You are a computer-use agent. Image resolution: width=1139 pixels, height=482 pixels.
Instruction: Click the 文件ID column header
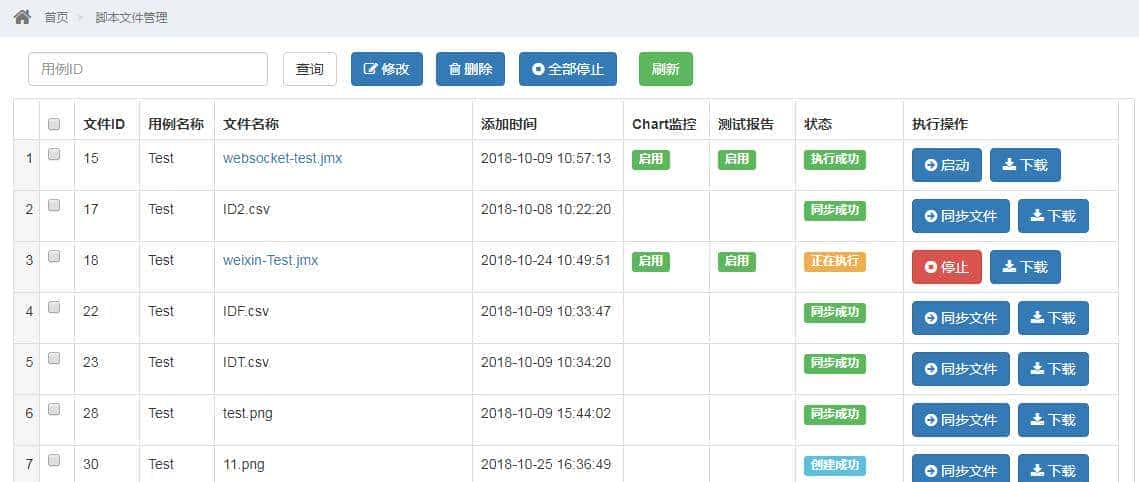(x=104, y=124)
